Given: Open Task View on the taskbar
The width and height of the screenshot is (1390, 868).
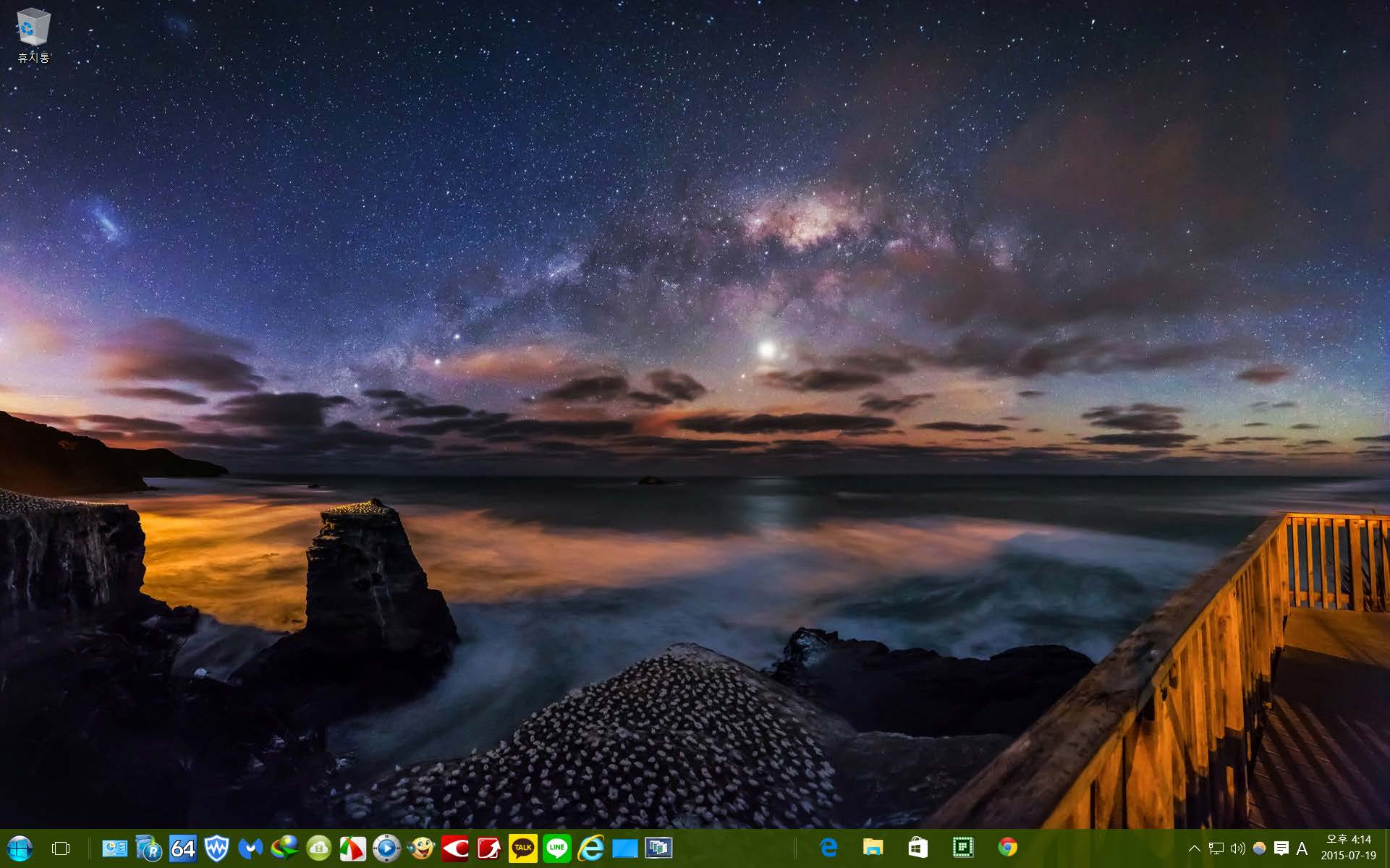Looking at the screenshot, I should [x=61, y=848].
